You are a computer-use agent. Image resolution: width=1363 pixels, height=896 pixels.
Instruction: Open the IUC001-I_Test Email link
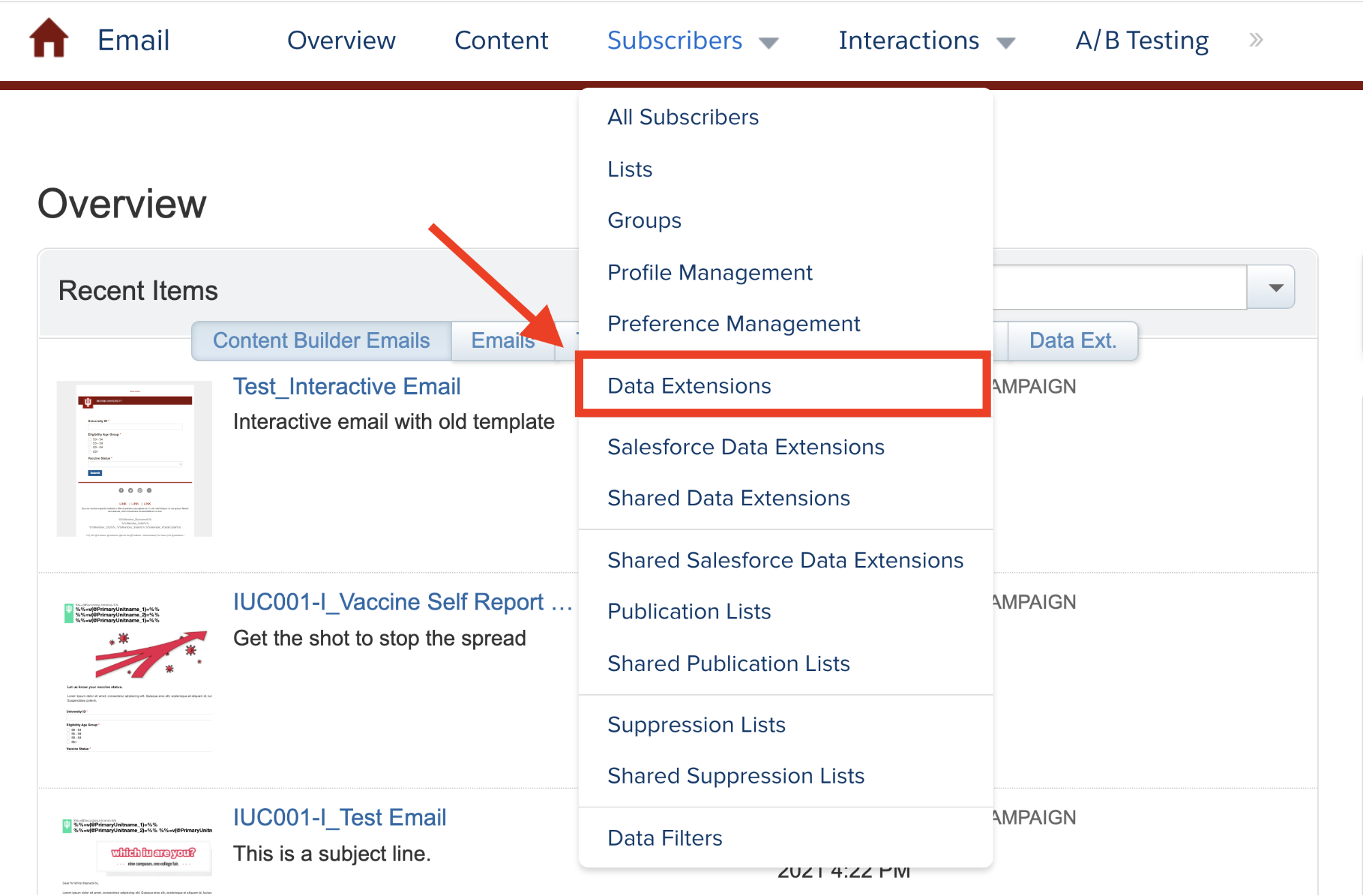click(x=340, y=818)
